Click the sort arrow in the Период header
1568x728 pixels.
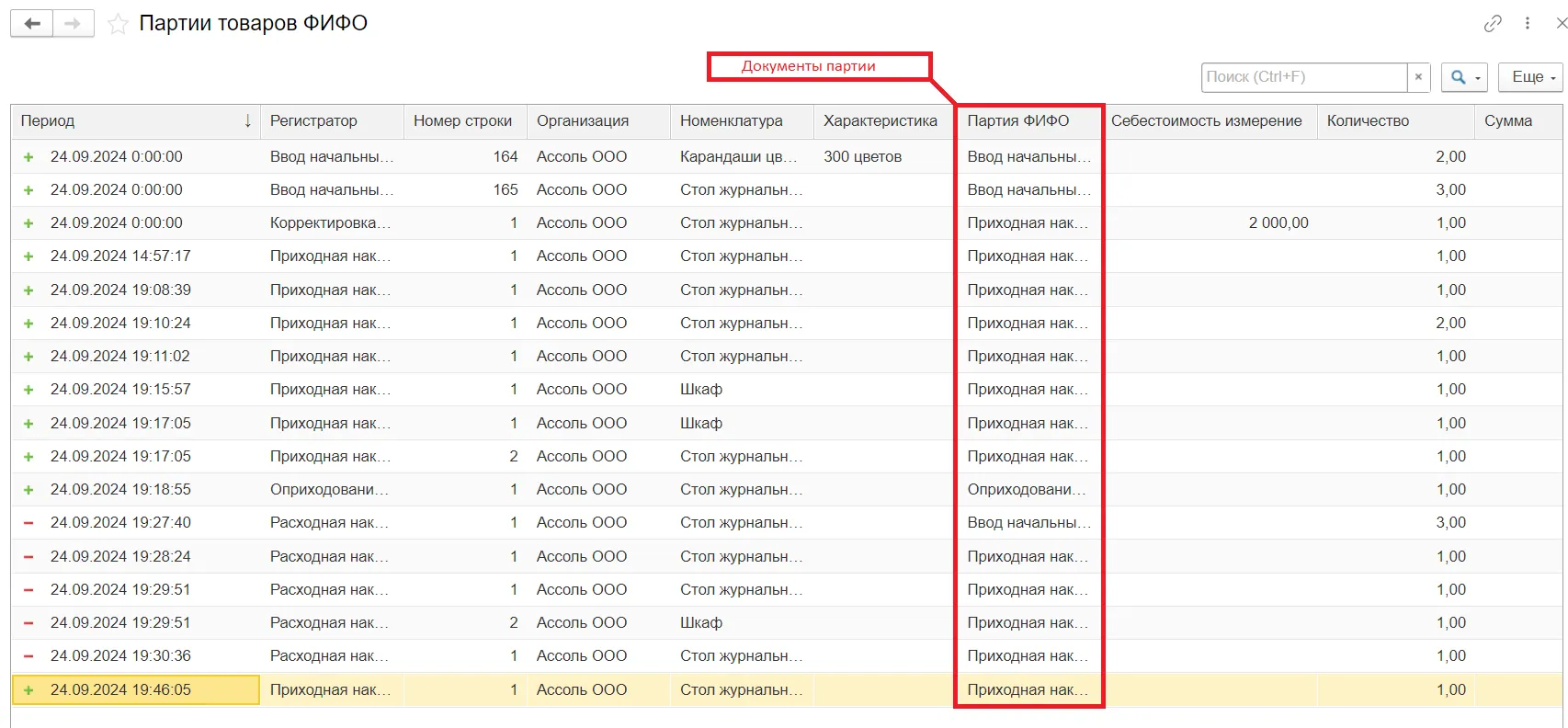pos(248,121)
